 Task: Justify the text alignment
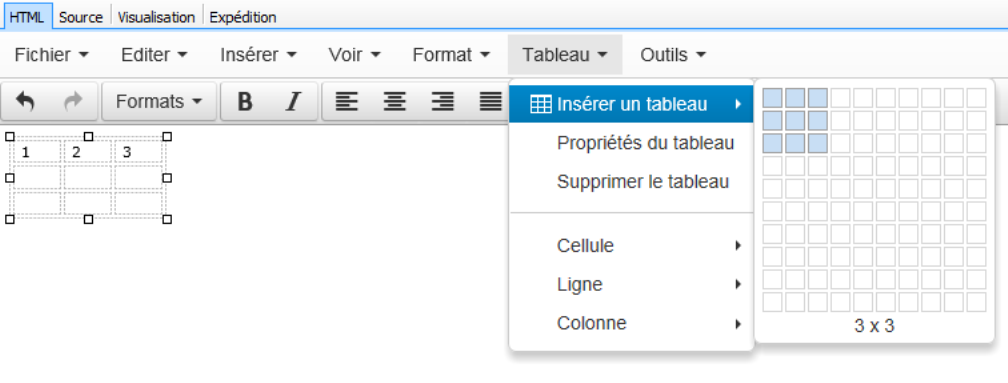click(491, 102)
